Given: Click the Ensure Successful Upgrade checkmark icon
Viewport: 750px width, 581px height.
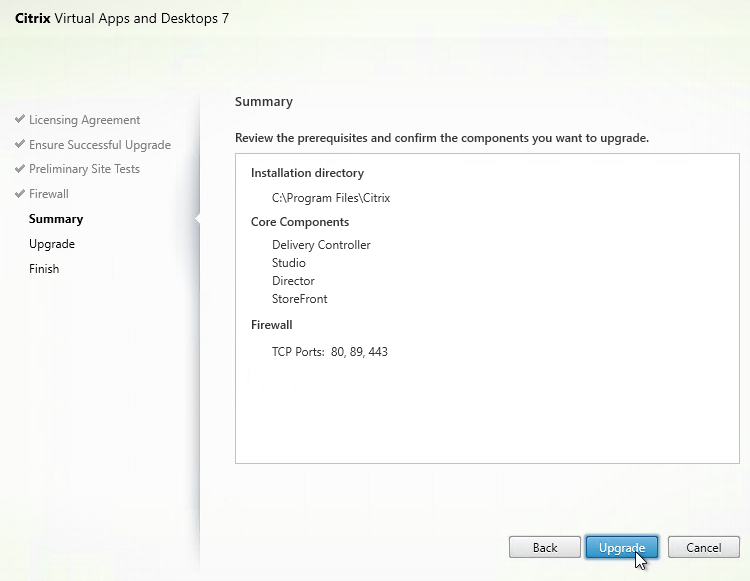Looking at the screenshot, I should click(20, 143).
